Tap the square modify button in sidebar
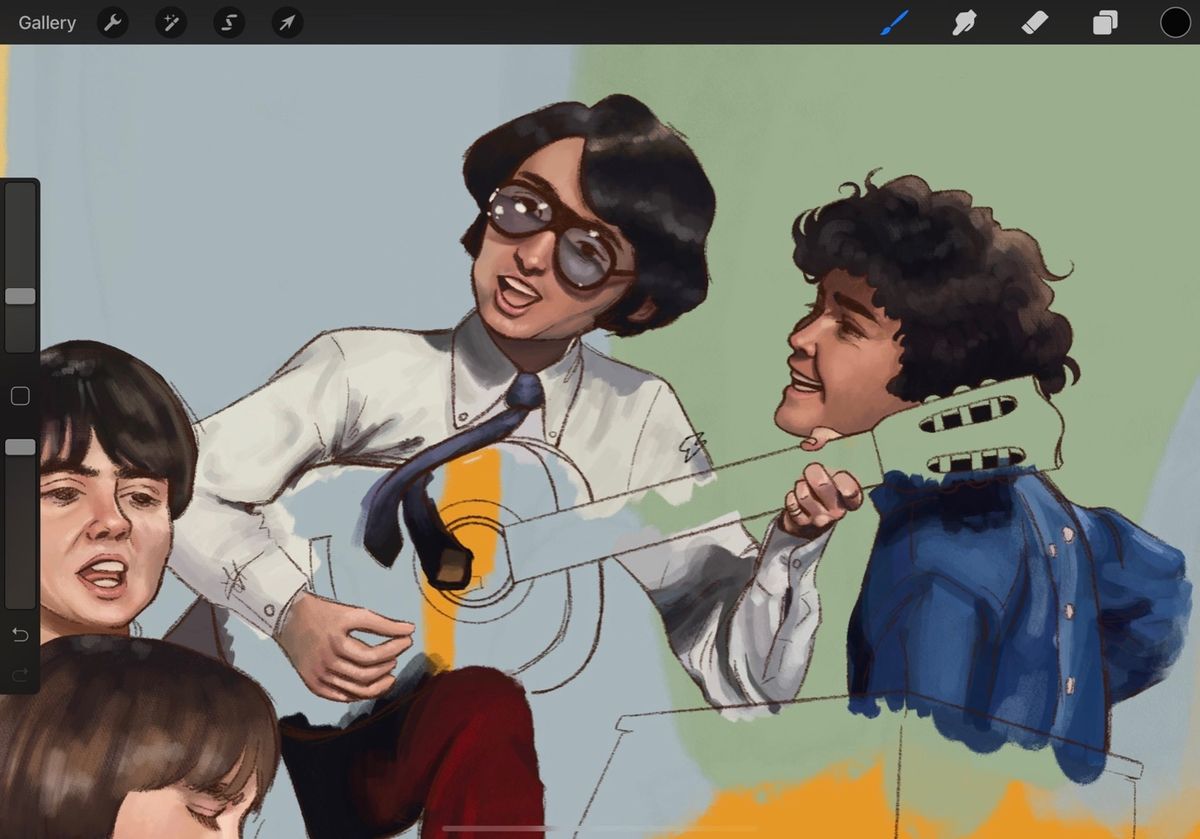 pyautogui.click(x=20, y=396)
